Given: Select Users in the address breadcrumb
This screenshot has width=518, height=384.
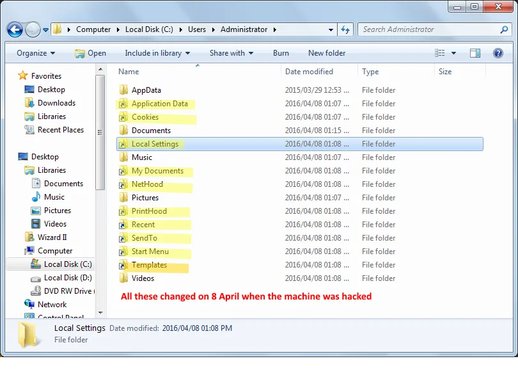Looking at the screenshot, I should [x=197, y=29].
